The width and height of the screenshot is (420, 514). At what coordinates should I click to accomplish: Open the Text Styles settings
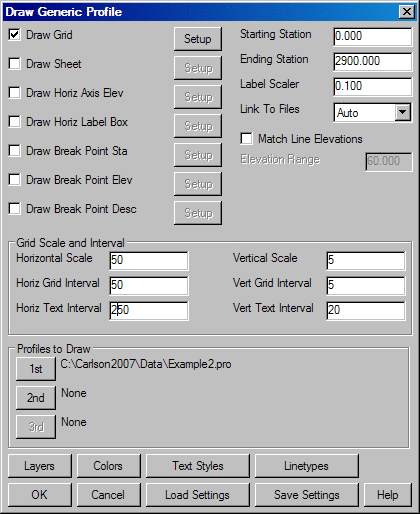198,466
